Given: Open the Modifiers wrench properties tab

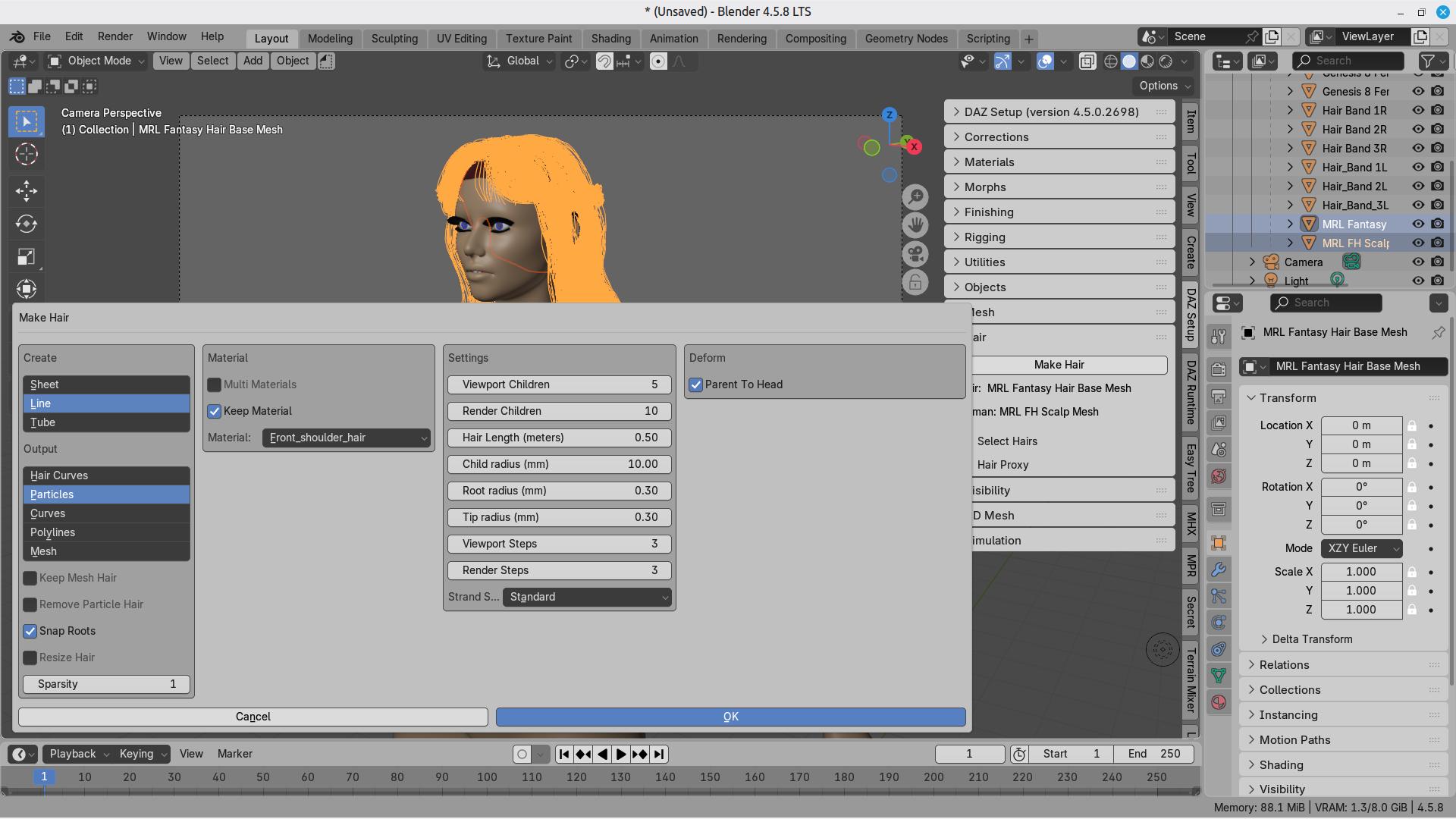Looking at the screenshot, I should click(1219, 570).
